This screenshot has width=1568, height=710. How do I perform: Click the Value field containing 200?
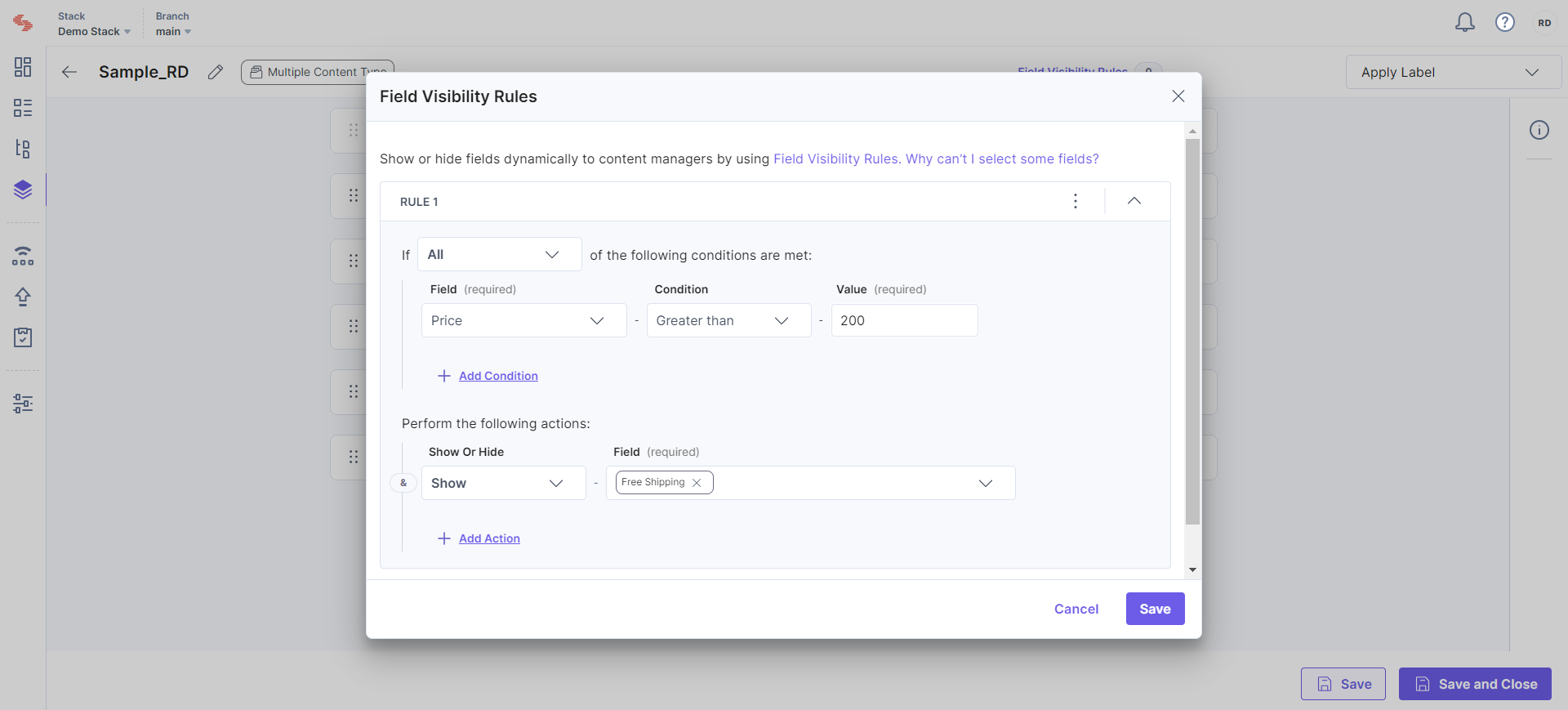(x=905, y=320)
